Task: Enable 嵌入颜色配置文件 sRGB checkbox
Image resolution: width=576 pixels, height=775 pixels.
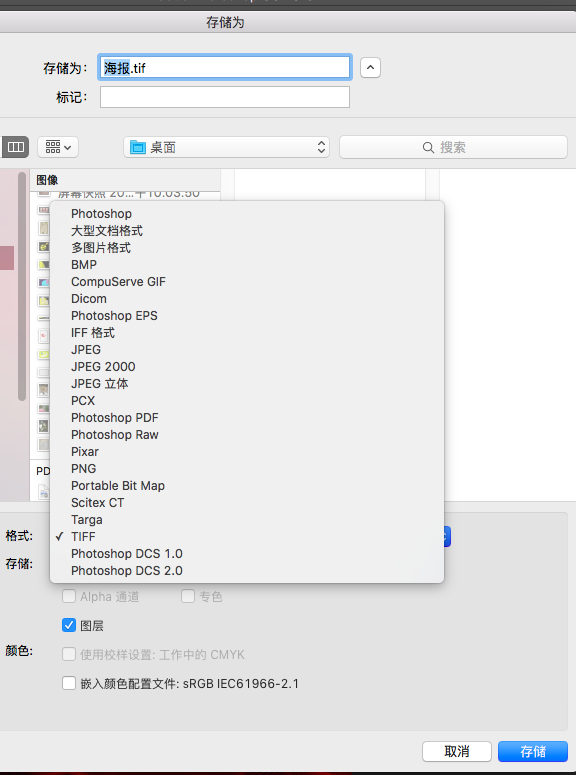Action: tap(69, 684)
